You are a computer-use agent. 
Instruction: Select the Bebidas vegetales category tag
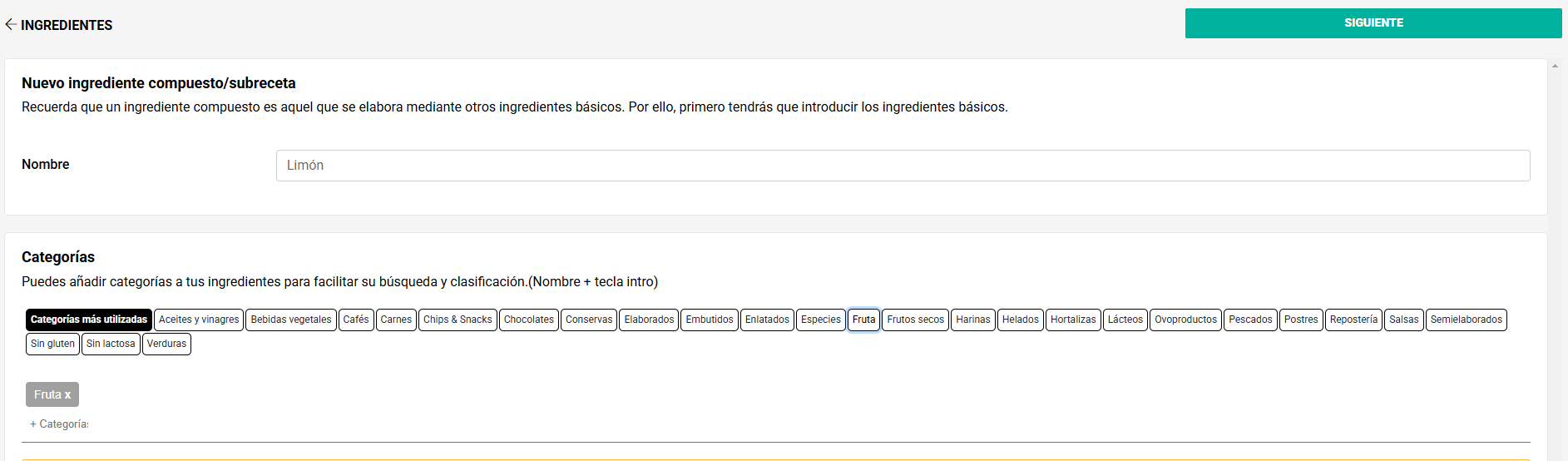pyautogui.click(x=291, y=320)
